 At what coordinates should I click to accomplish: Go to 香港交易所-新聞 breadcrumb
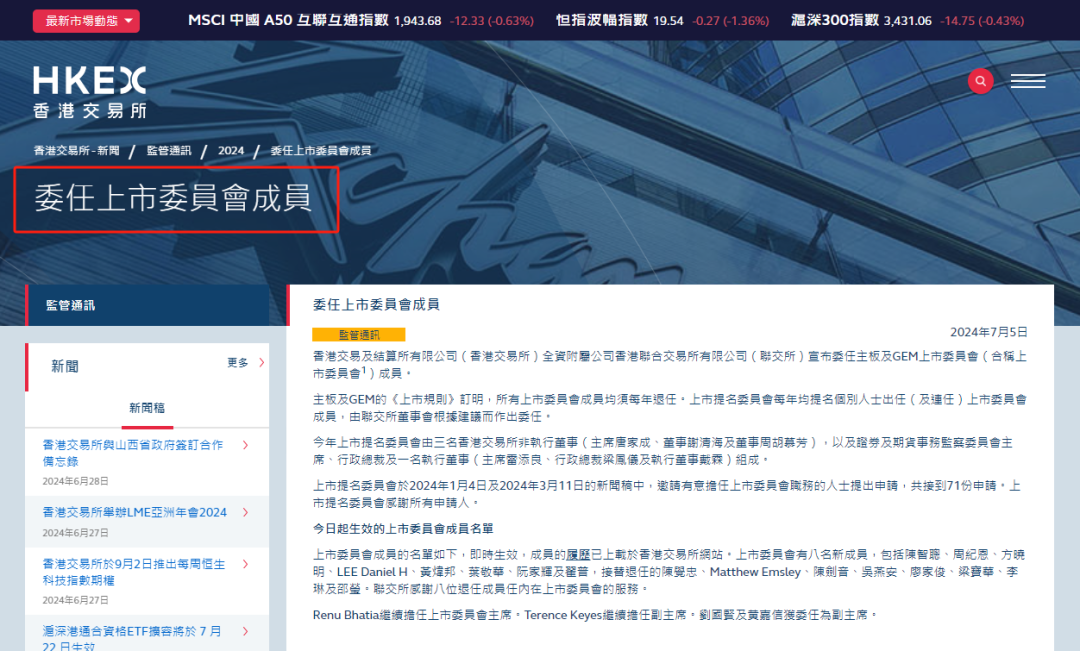(x=76, y=150)
